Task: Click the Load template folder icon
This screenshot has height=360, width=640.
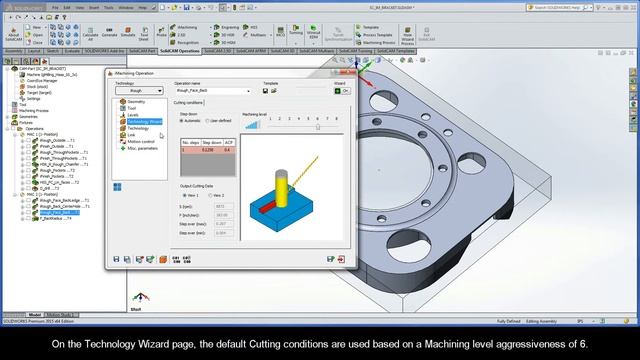Action: 274,91
